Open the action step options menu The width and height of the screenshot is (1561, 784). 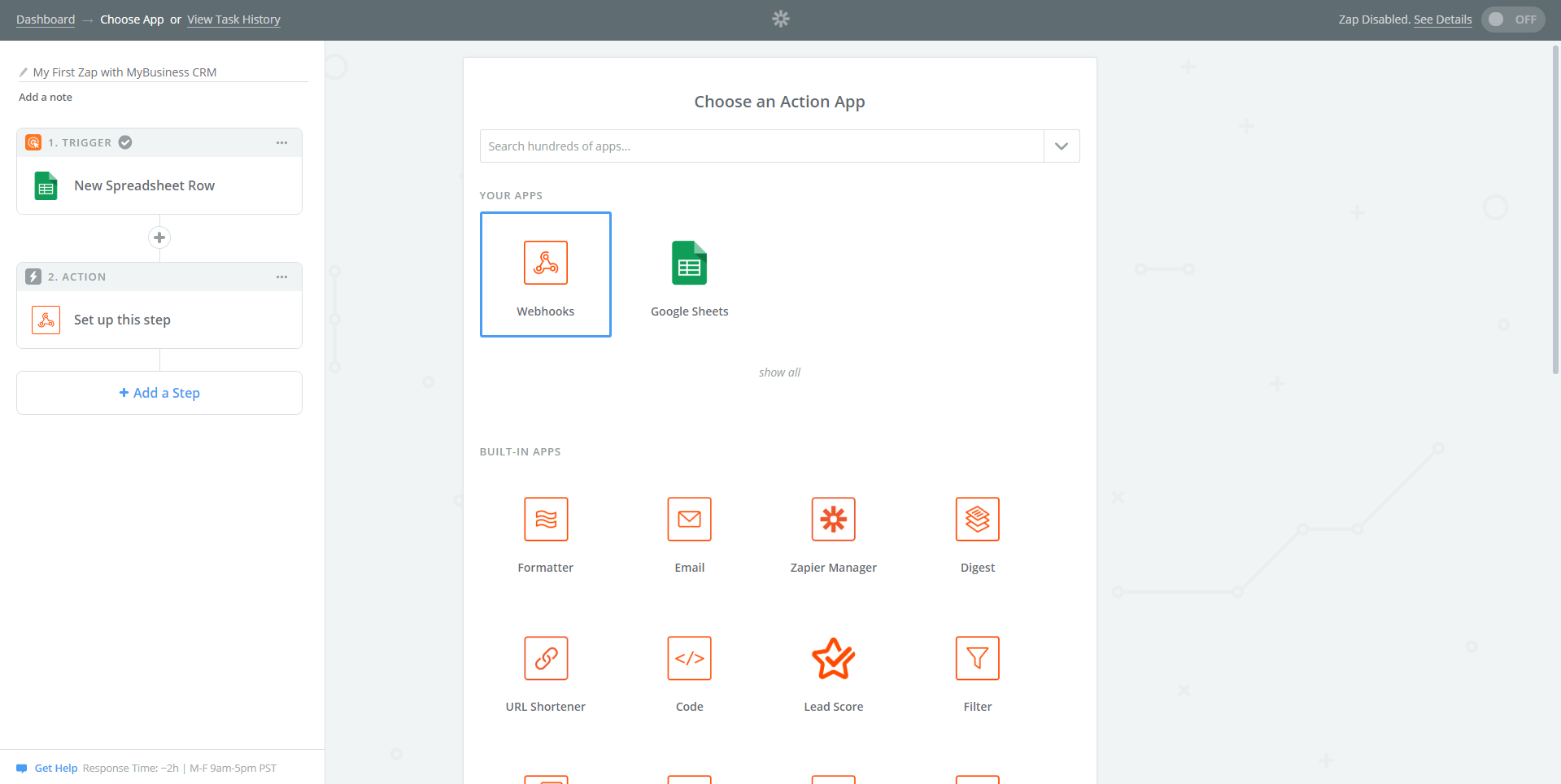click(x=281, y=277)
